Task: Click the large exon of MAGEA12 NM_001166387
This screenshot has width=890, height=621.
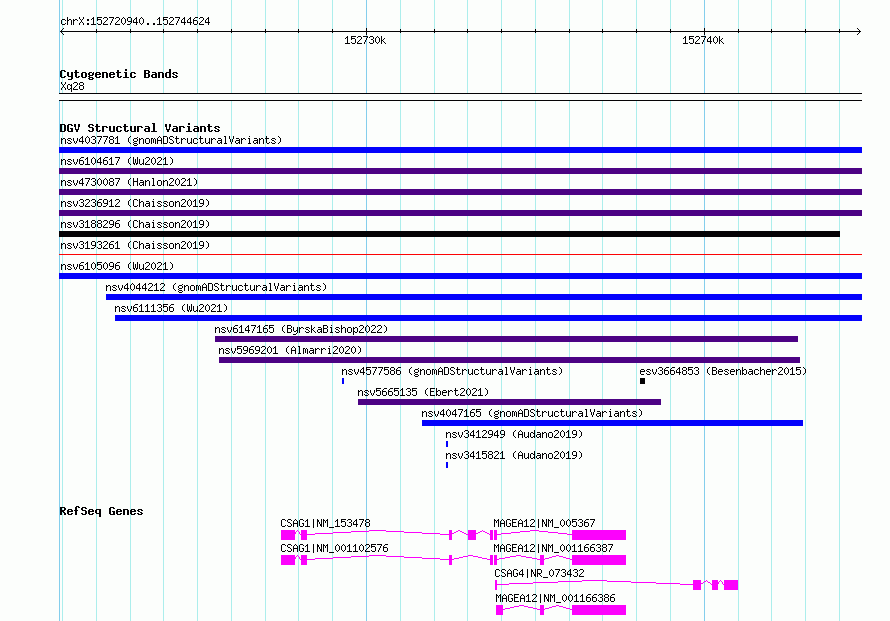Action: pos(599,560)
